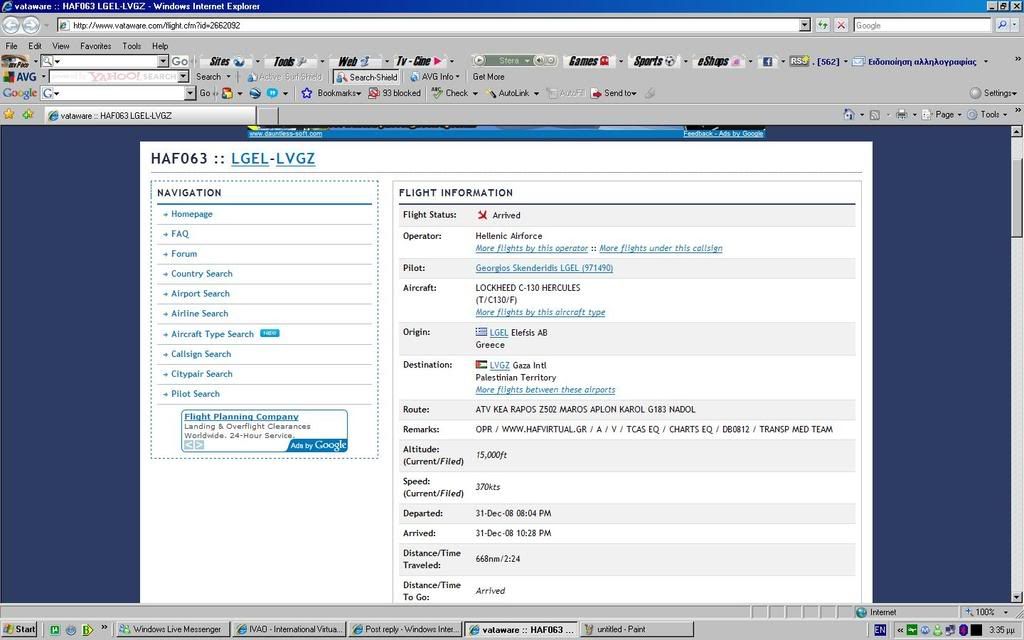
Task: Open Windows Live Messenger from taskbar
Action: click(170, 630)
